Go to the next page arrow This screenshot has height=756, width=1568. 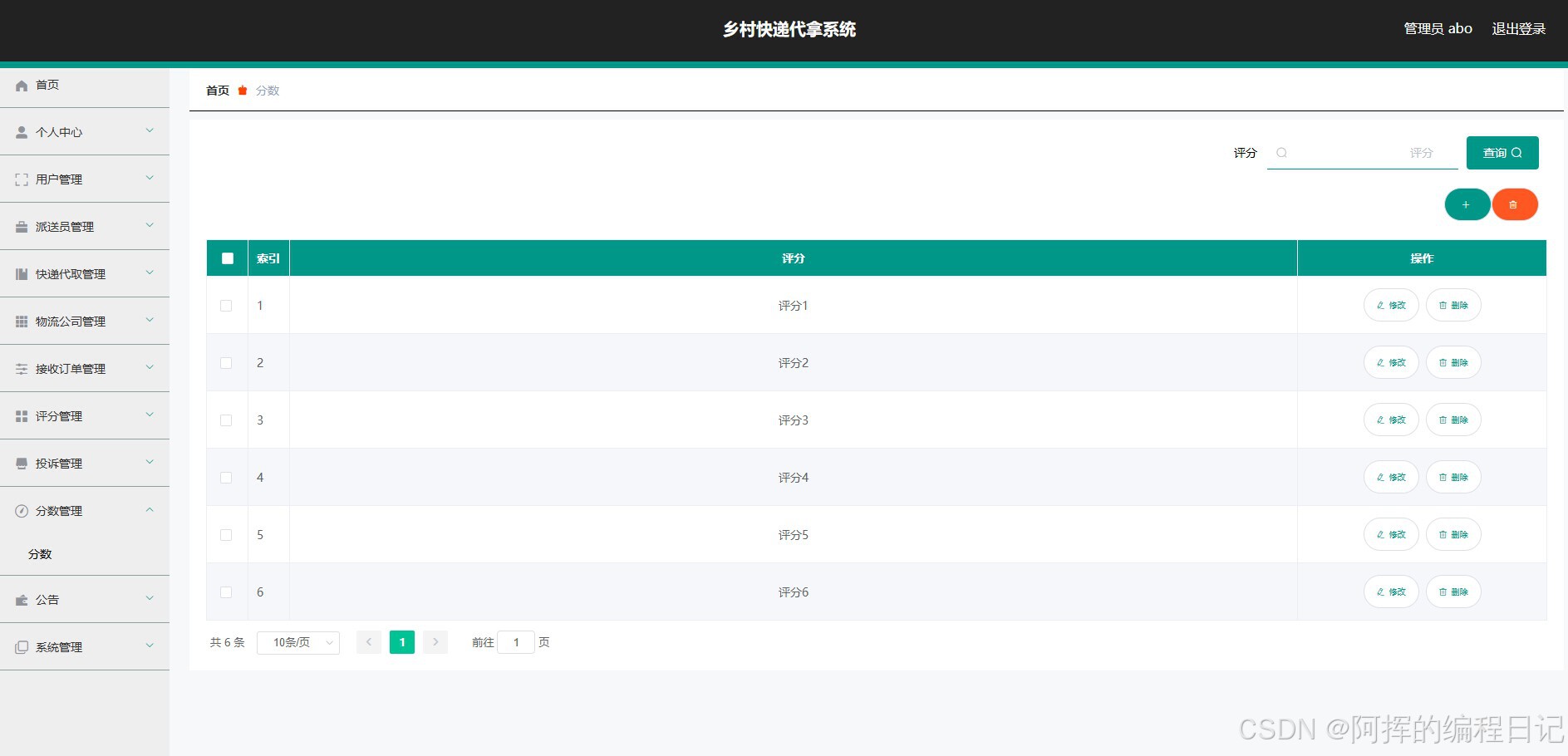435,642
